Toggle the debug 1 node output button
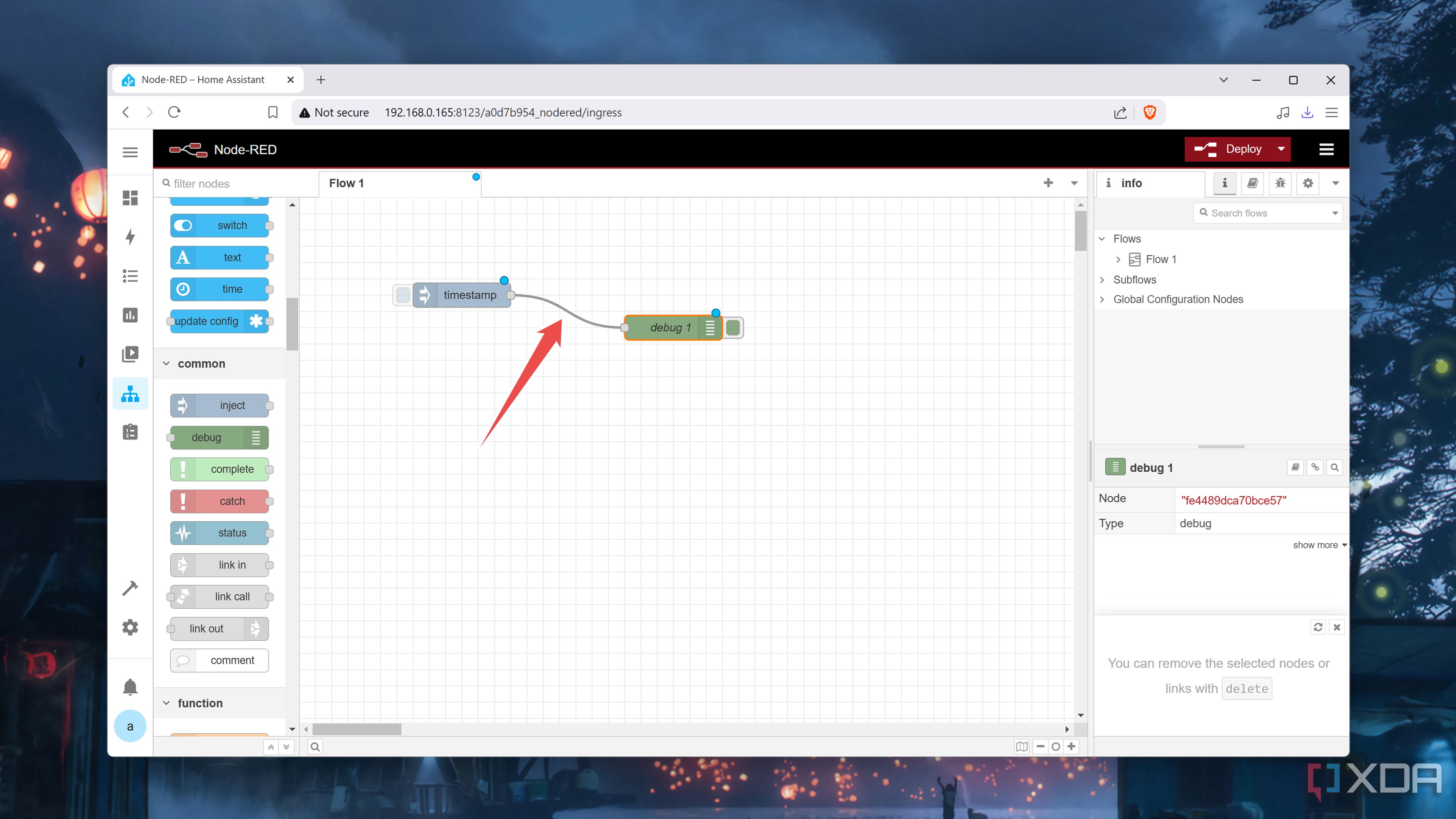 pyautogui.click(x=733, y=327)
